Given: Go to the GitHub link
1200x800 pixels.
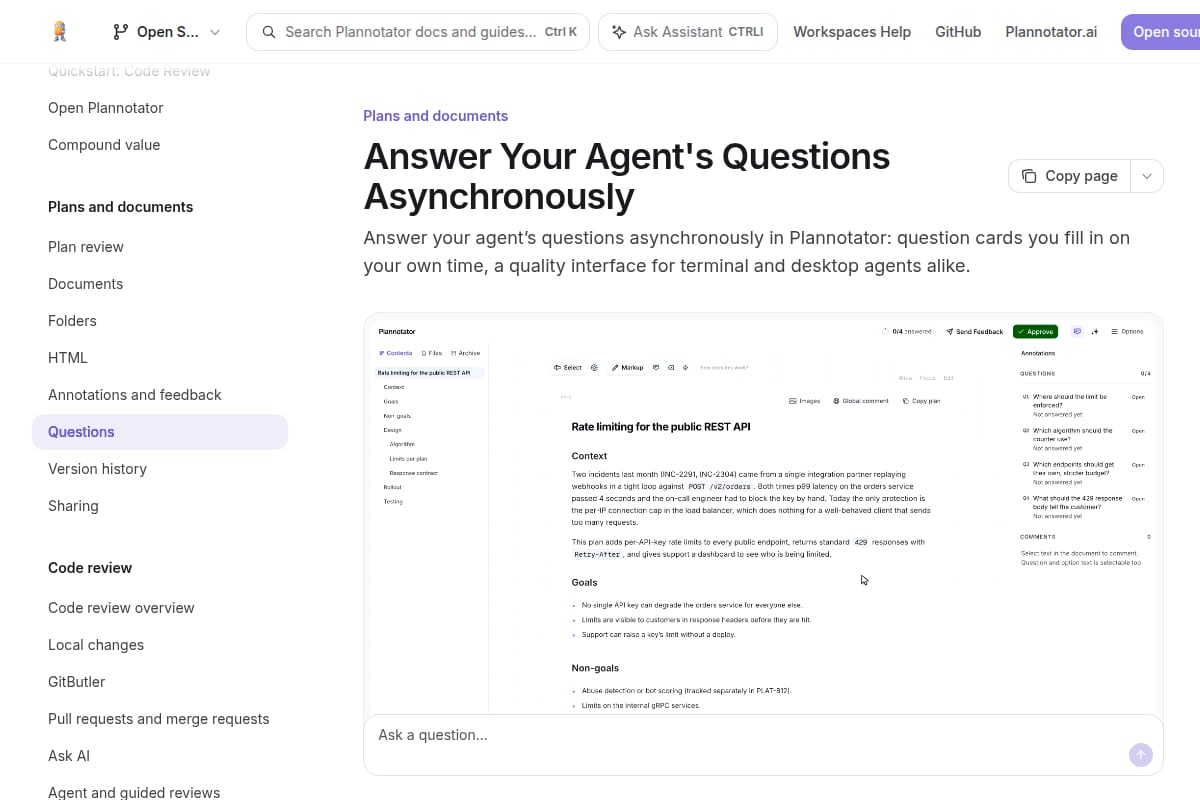Looking at the screenshot, I should pyautogui.click(x=958, y=32).
